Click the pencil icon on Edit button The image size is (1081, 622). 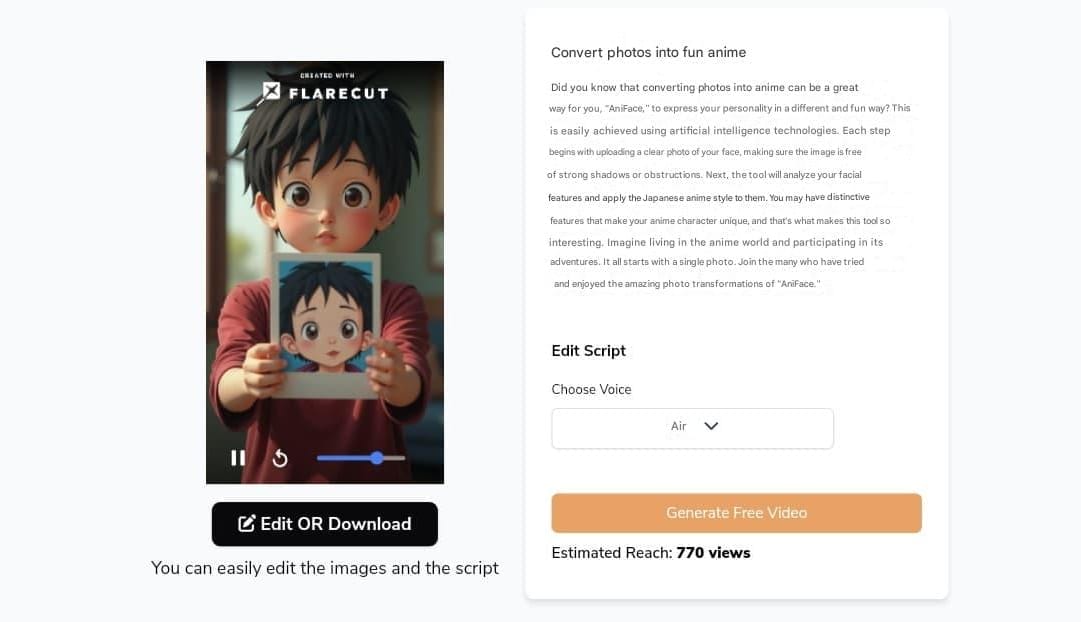click(246, 524)
